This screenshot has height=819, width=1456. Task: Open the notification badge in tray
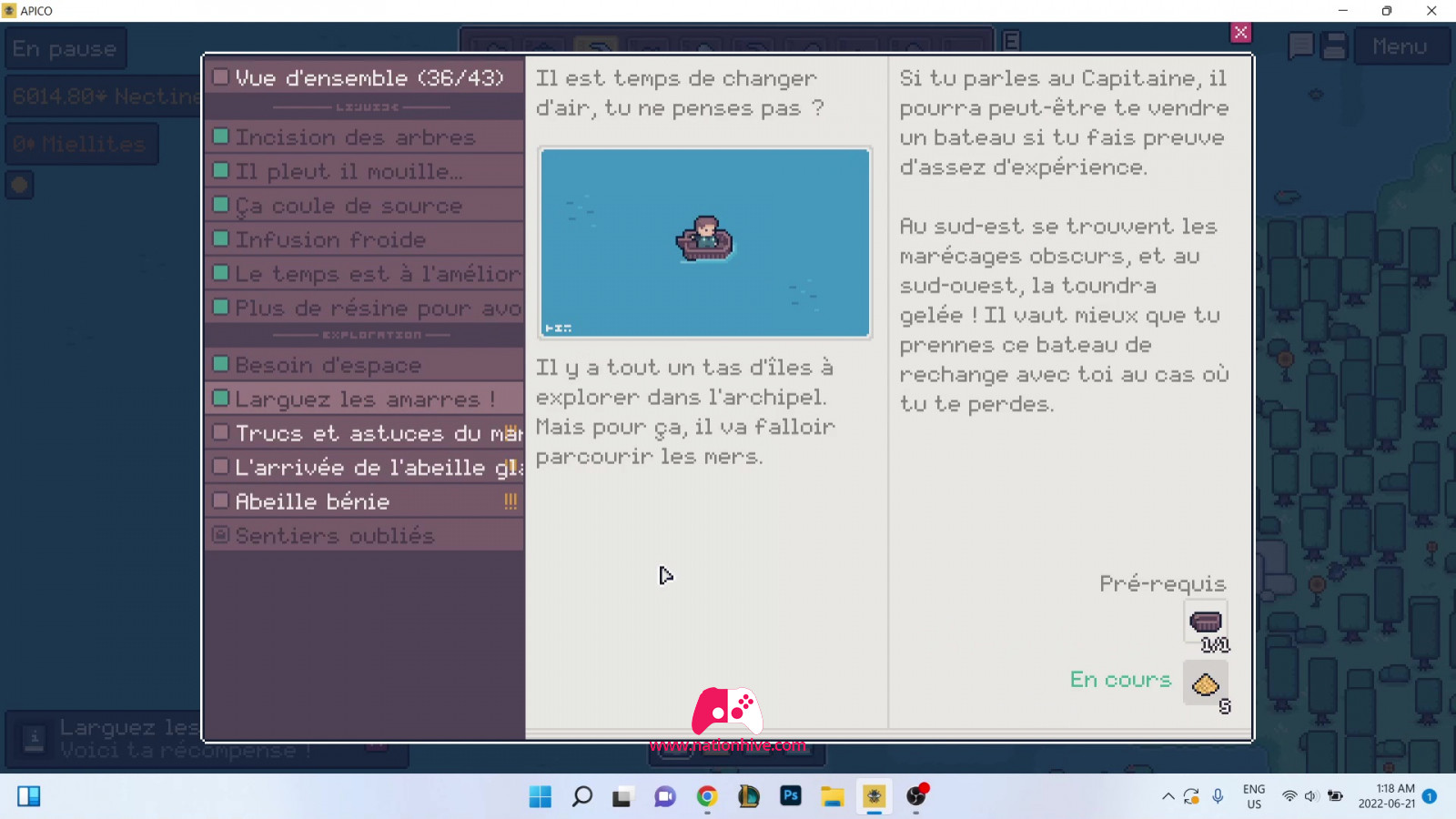tap(1430, 797)
